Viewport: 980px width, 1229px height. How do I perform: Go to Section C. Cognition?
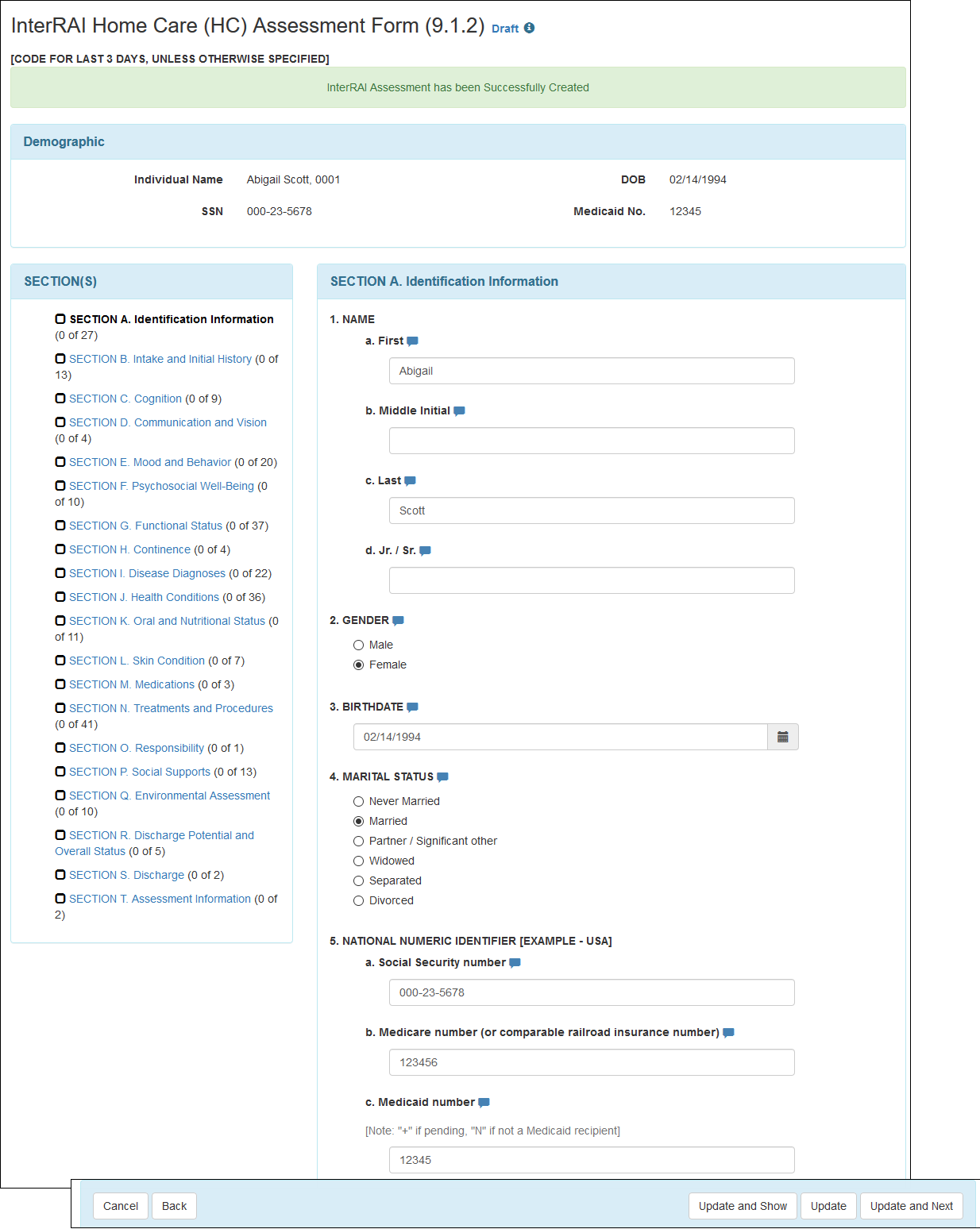click(125, 399)
